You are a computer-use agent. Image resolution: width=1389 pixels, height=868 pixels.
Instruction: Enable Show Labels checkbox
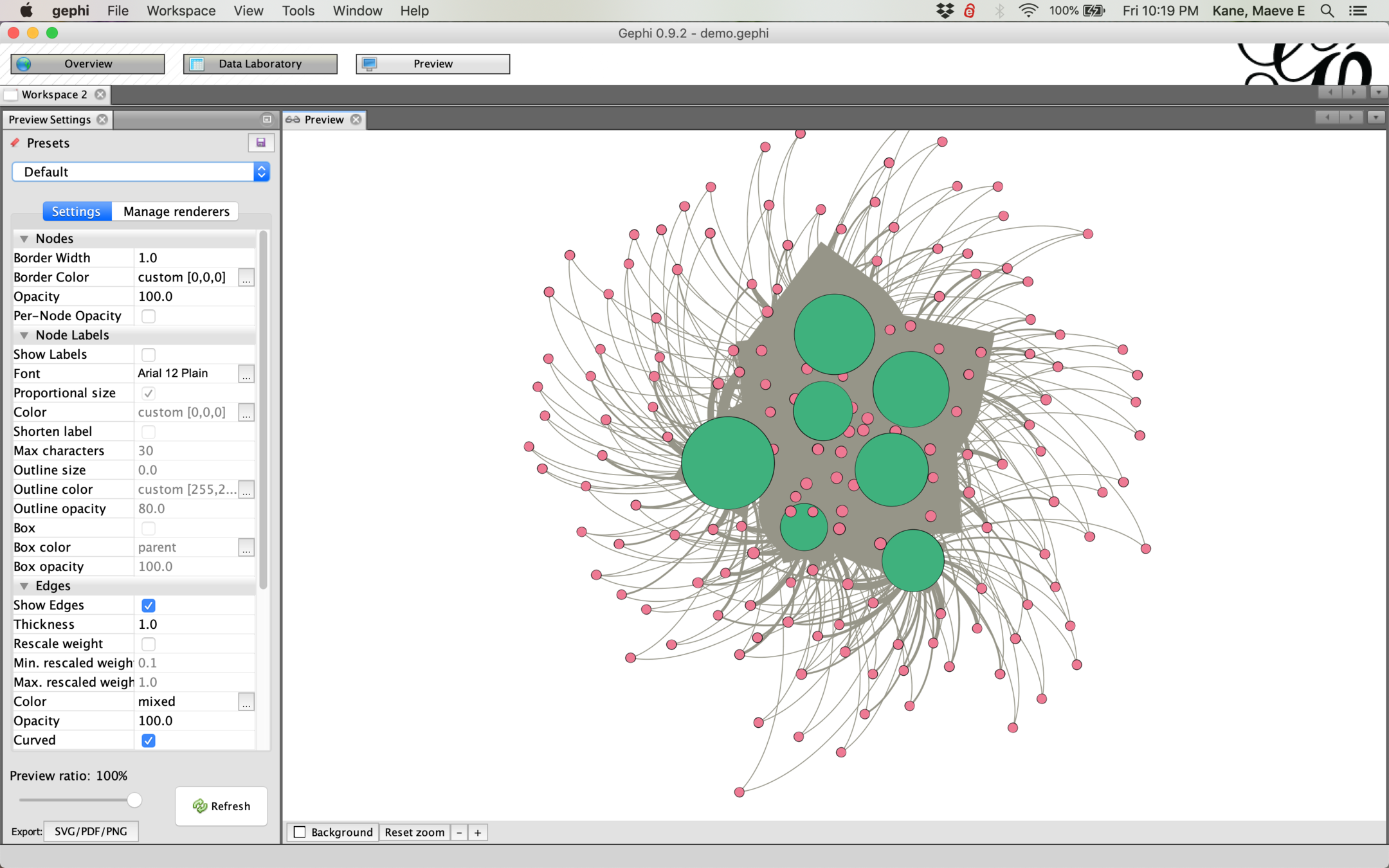point(149,354)
